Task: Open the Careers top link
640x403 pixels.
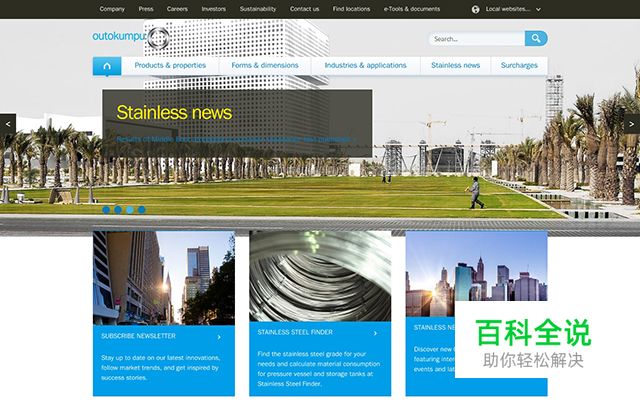Action: 177,9
